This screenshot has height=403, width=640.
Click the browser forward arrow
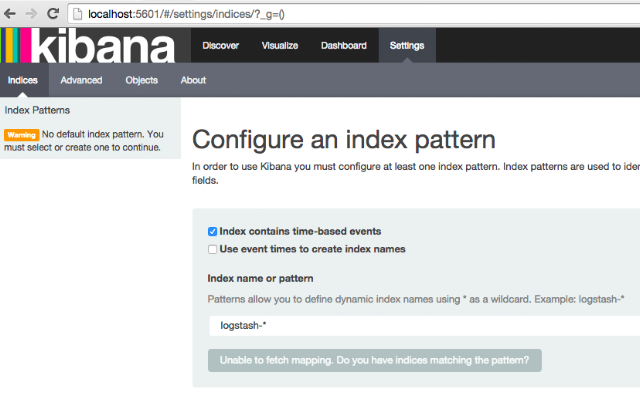point(31,14)
